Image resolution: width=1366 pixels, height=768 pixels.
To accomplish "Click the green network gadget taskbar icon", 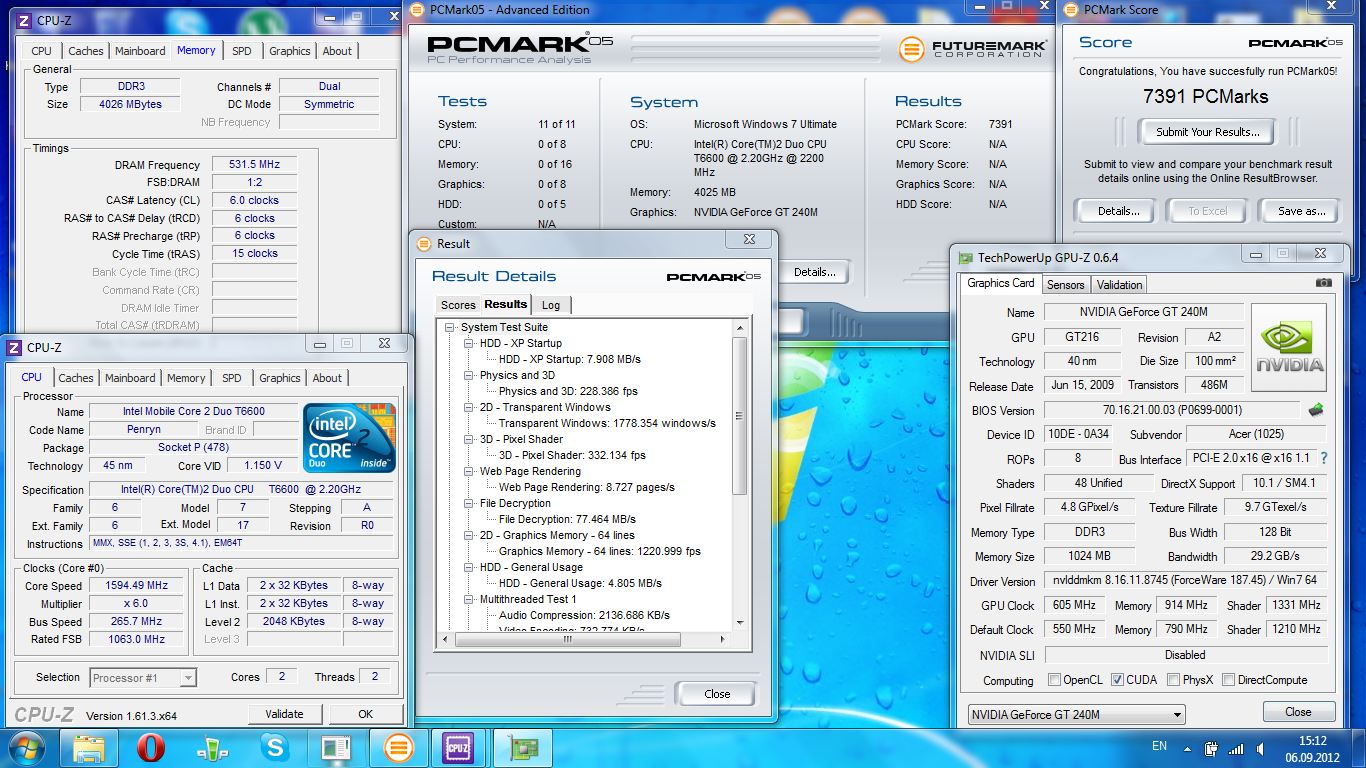I will [211, 748].
